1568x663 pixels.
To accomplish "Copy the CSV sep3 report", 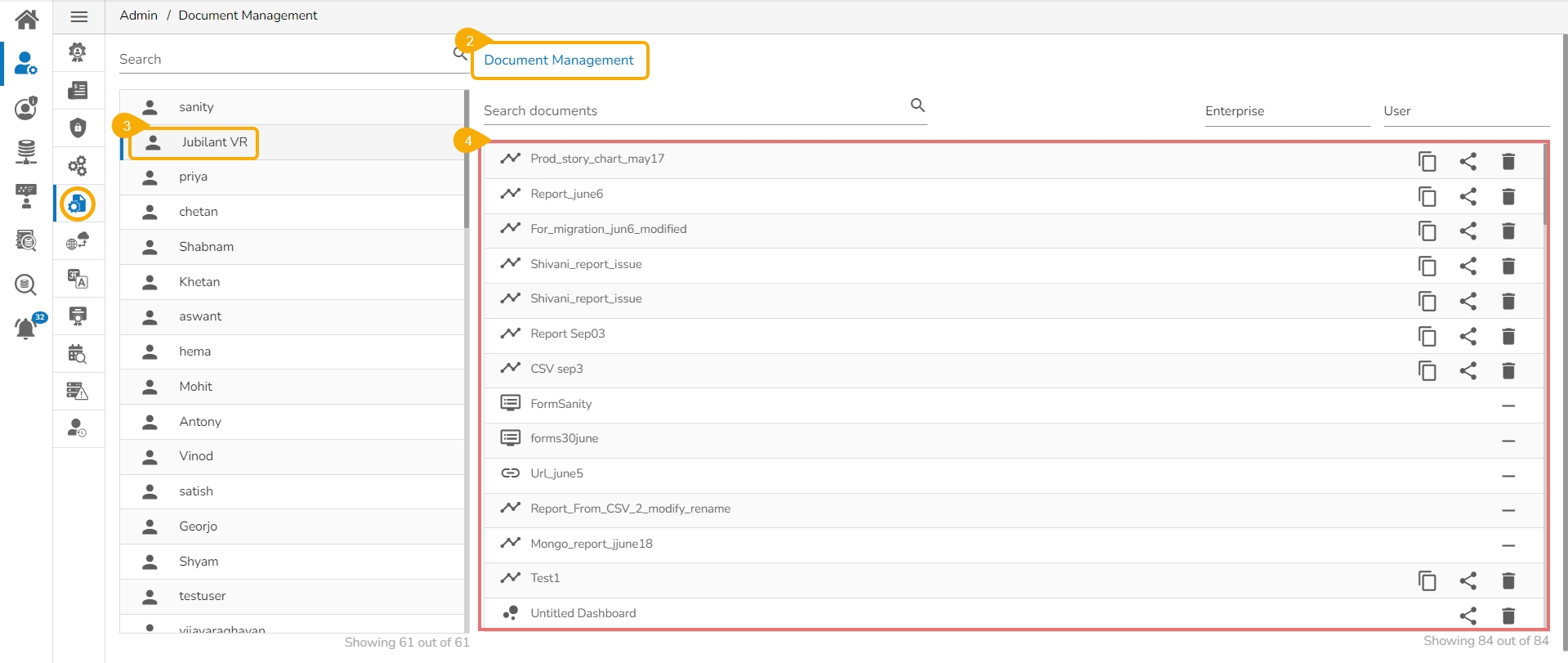I will (x=1427, y=371).
